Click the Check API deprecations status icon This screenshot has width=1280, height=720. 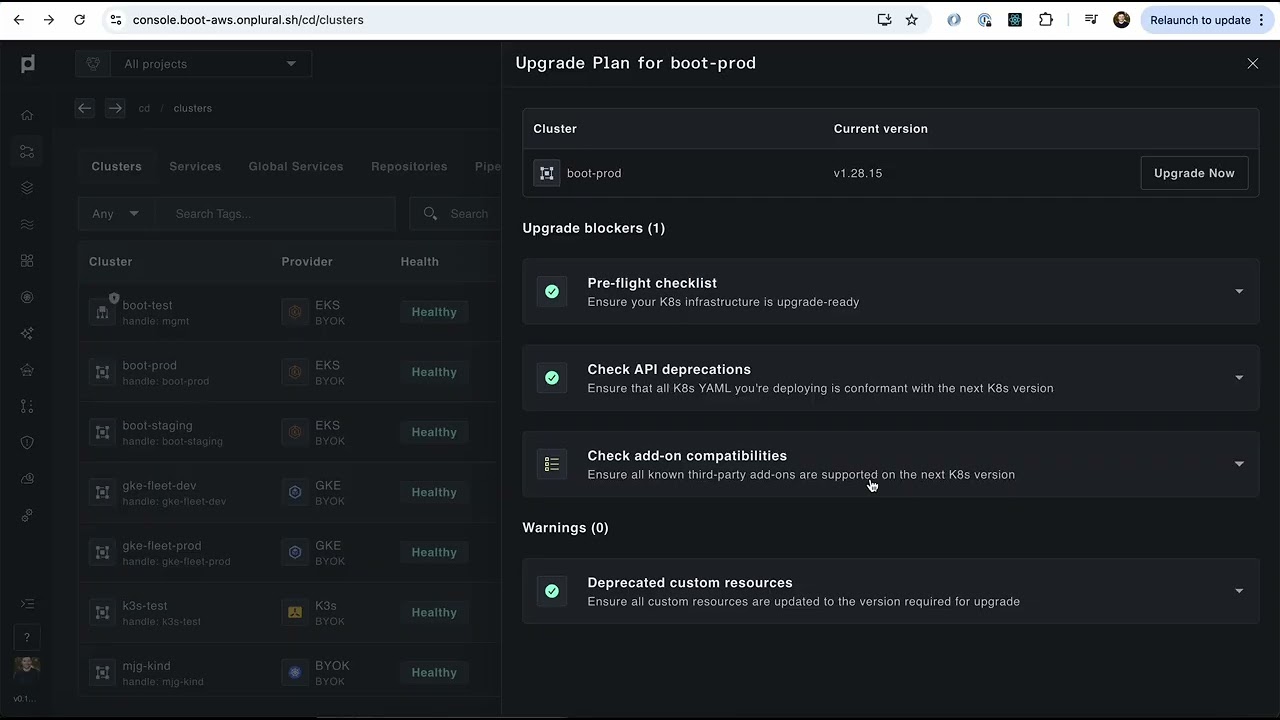552,378
